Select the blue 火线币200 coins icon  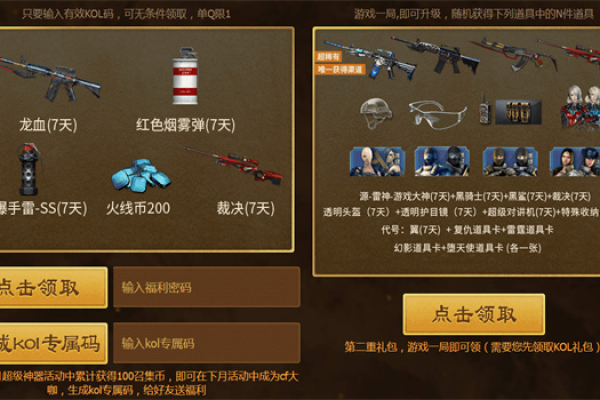pyautogui.click(x=140, y=175)
